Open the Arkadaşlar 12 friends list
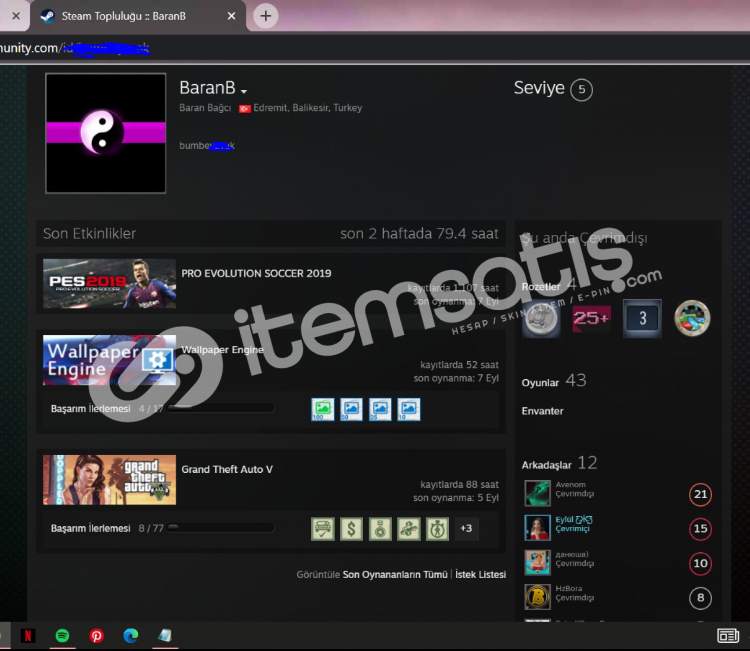This screenshot has height=651, width=750. 559,463
